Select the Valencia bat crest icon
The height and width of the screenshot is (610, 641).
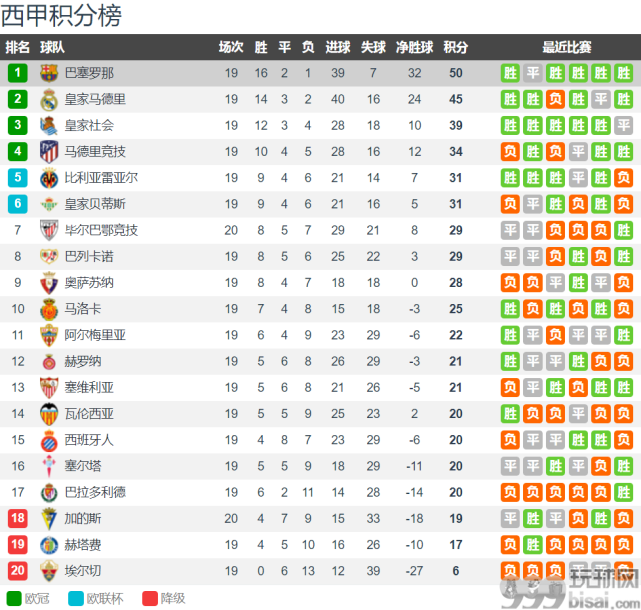49,414
